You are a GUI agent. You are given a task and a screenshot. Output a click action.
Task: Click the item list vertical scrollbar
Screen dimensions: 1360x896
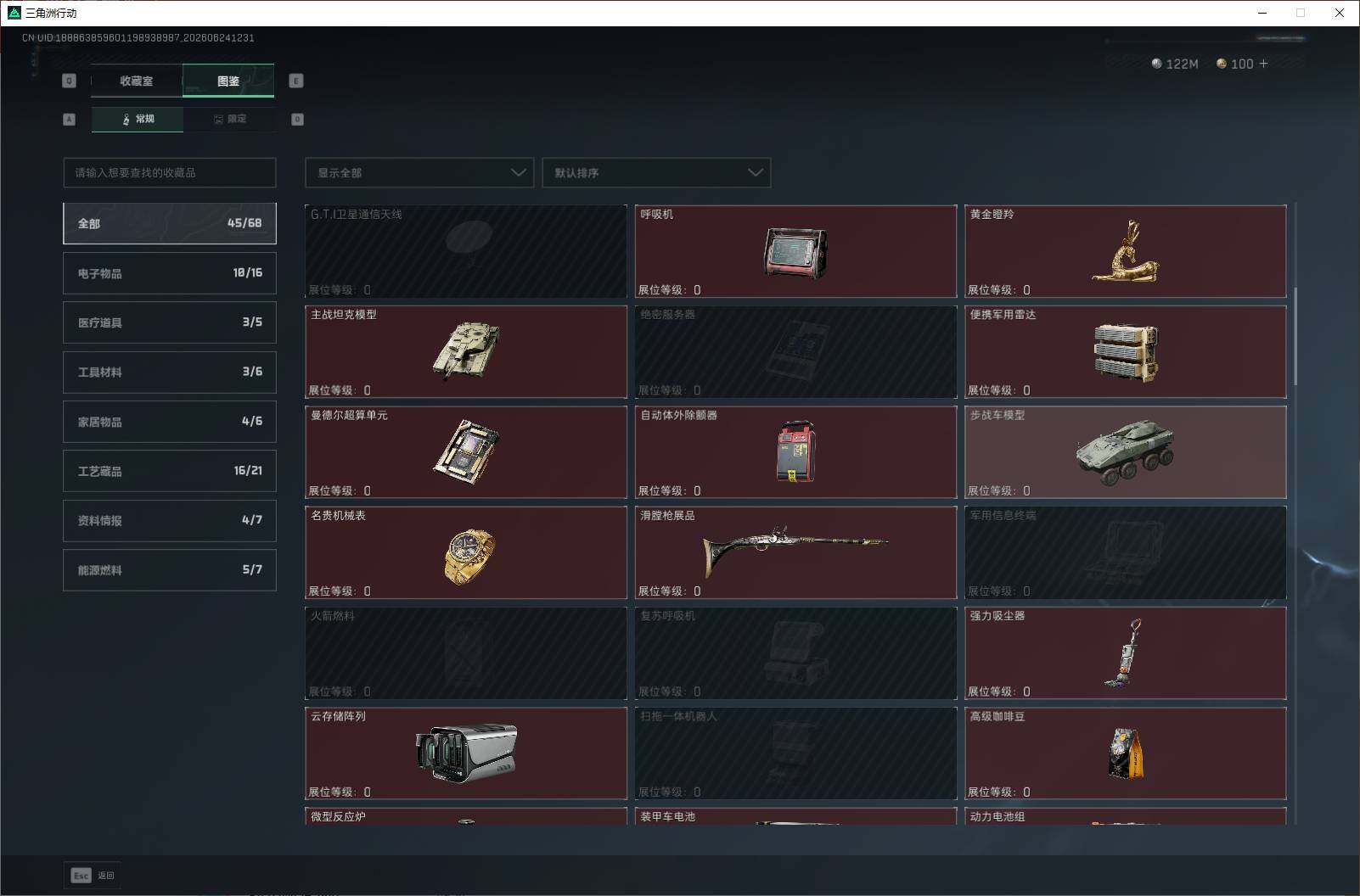click(1295, 336)
